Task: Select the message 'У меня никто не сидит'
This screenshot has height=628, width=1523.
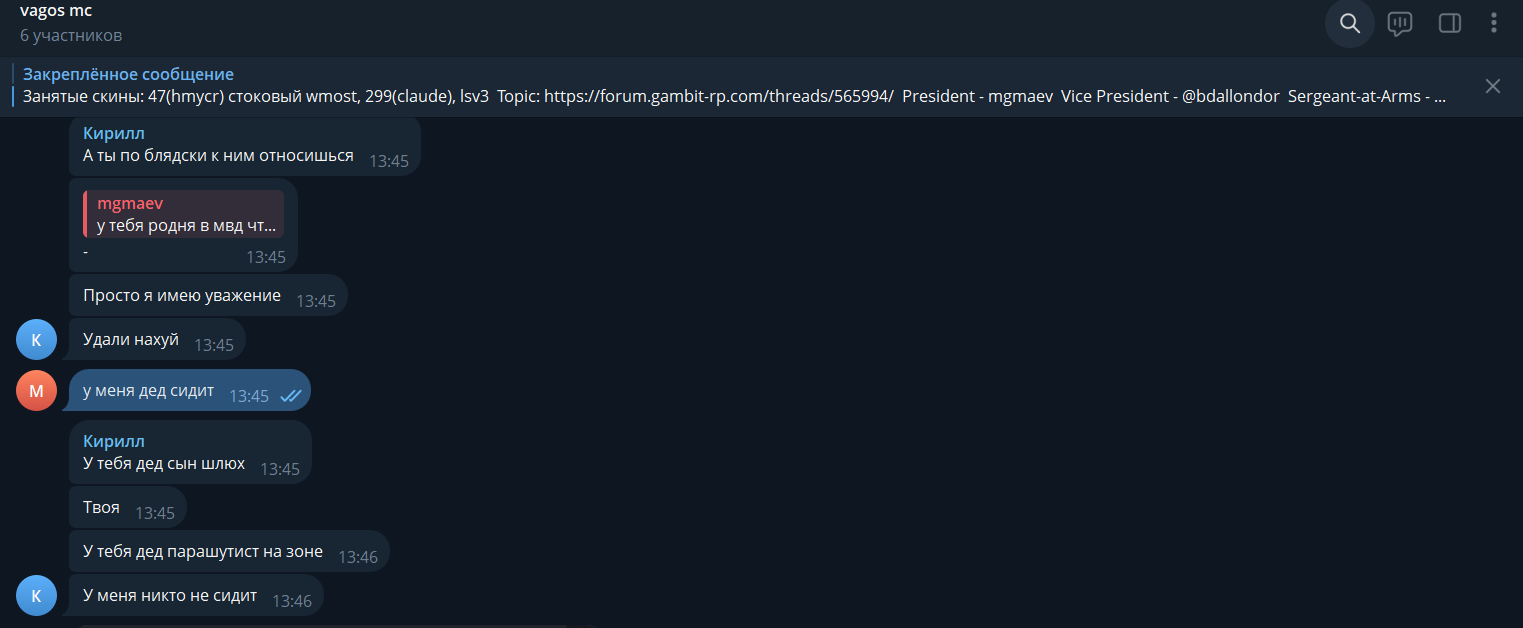Action: pyautogui.click(x=170, y=595)
